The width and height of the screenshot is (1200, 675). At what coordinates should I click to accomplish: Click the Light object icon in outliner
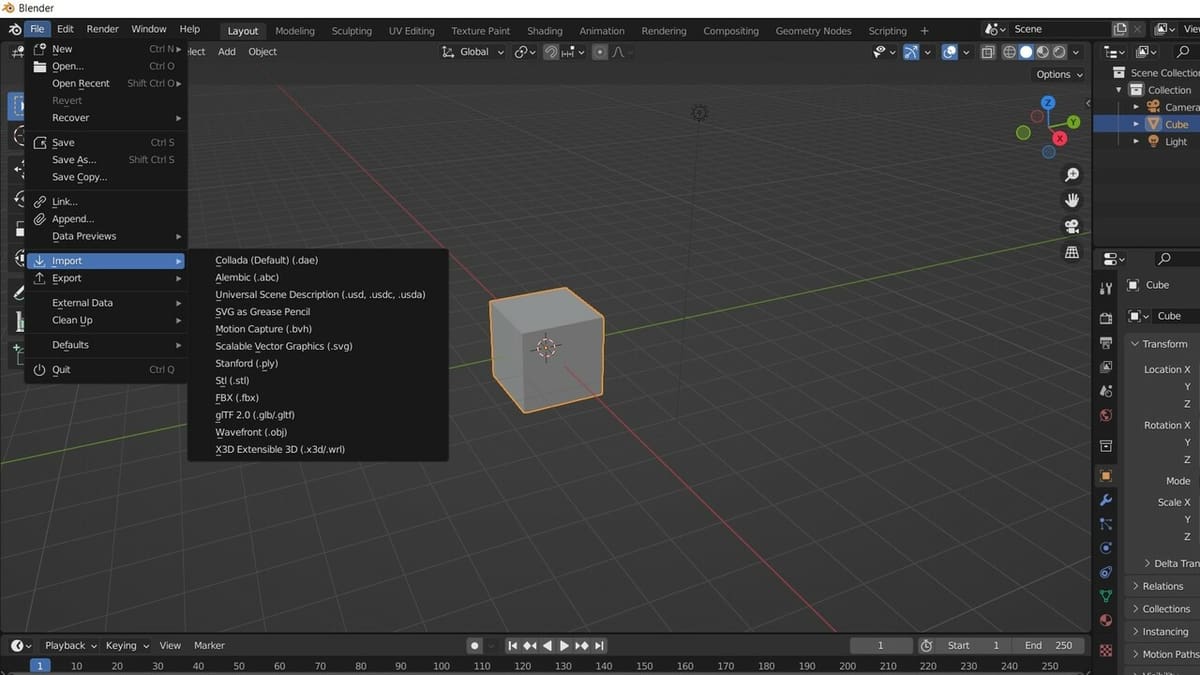pyautogui.click(x=1153, y=141)
